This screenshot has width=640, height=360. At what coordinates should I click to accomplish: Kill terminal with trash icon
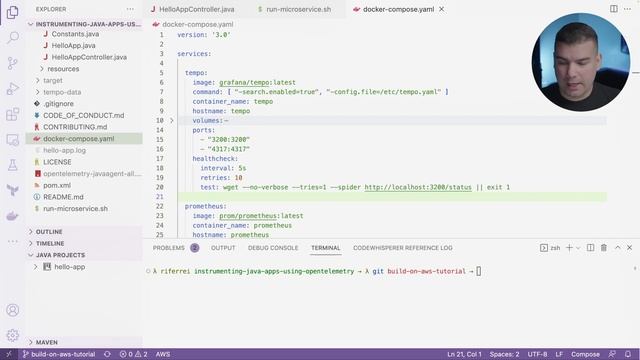[604, 248]
